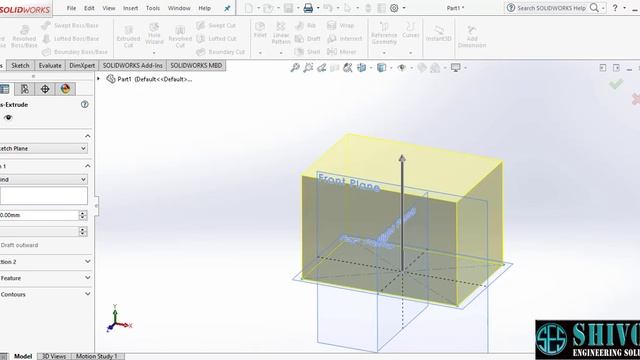This screenshot has height=360, width=640.
Task: Open the Edit menu
Action: pos(89,8)
